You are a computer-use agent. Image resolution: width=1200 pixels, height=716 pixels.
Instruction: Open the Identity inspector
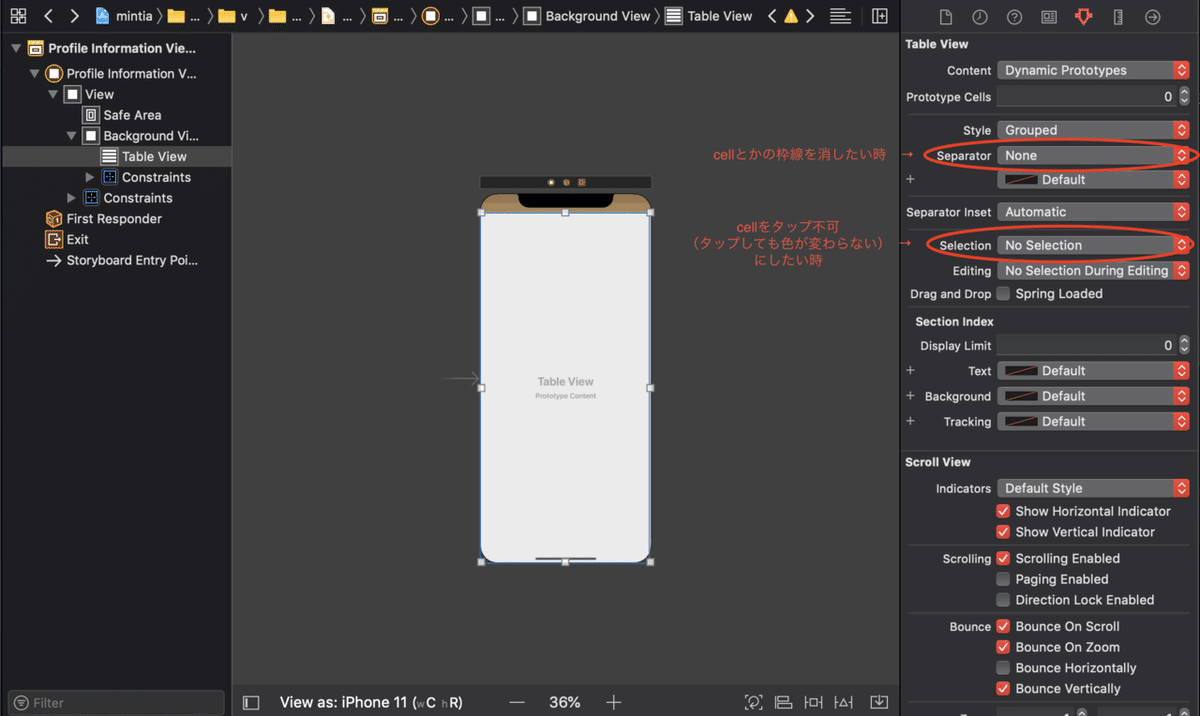tap(1049, 17)
